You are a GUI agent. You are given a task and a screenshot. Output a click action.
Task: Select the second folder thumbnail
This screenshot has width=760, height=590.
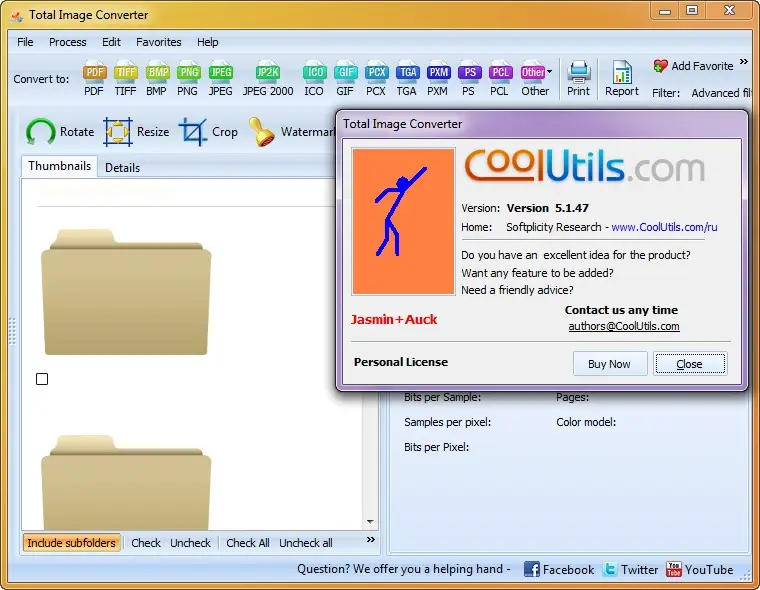(x=126, y=482)
